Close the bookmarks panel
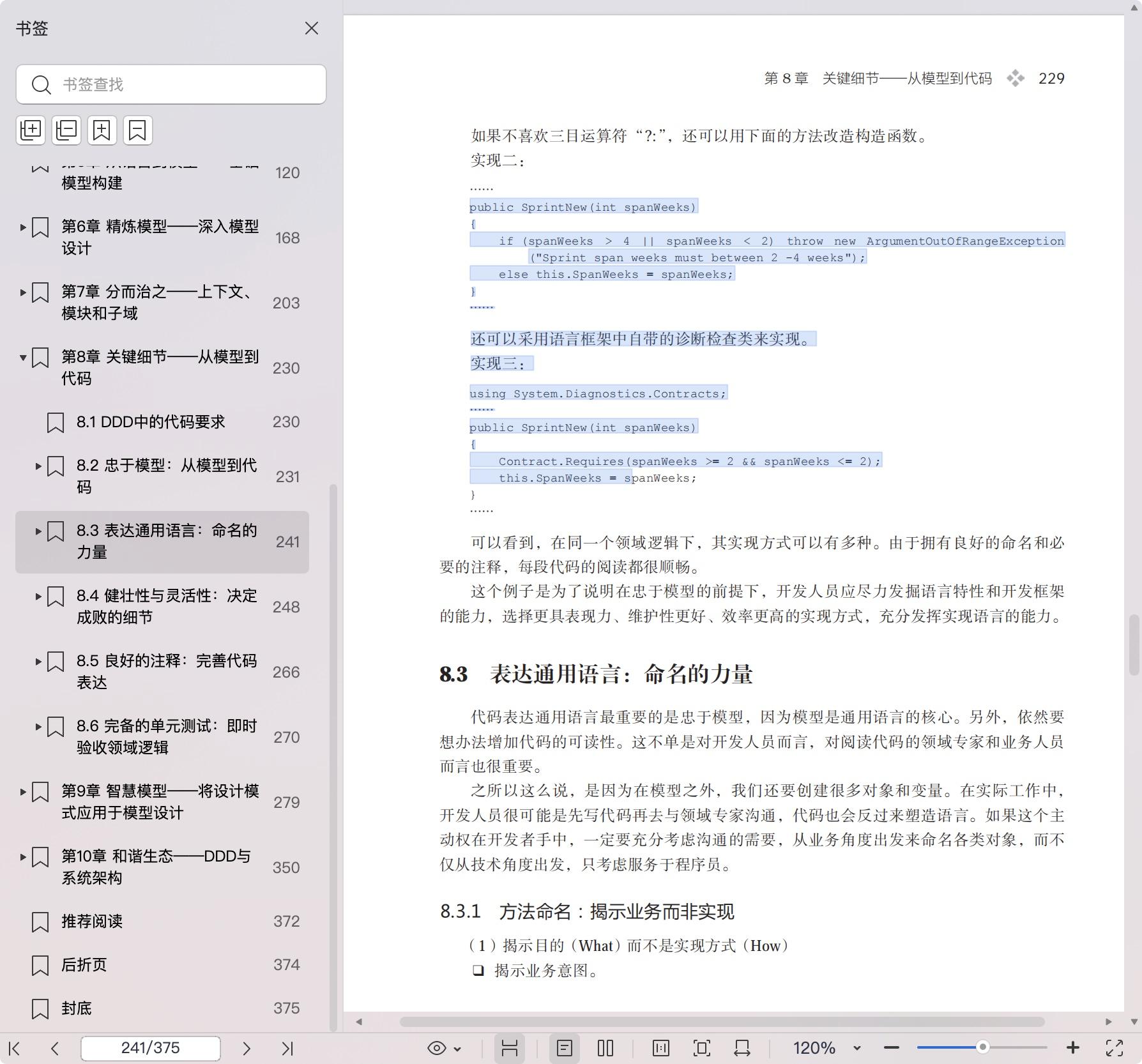 [311, 28]
